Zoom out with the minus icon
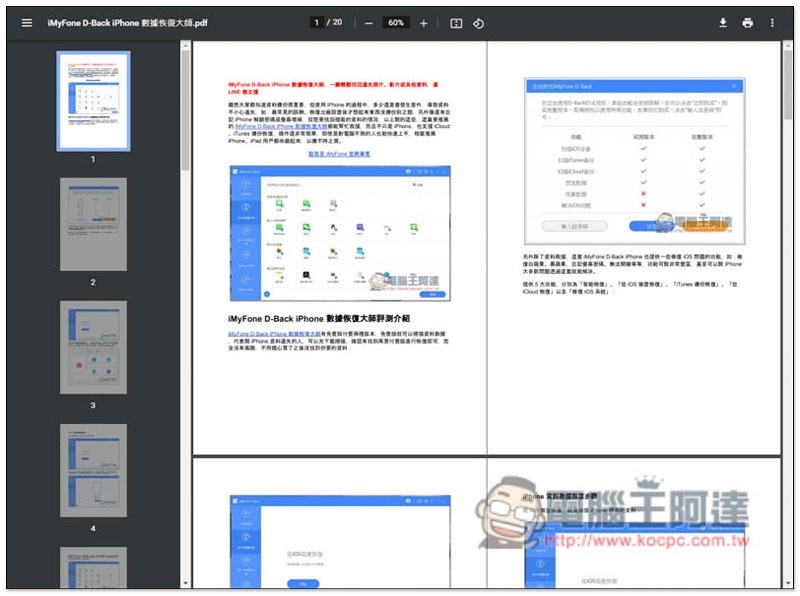The width and height of the screenshot is (800, 596). (369, 23)
